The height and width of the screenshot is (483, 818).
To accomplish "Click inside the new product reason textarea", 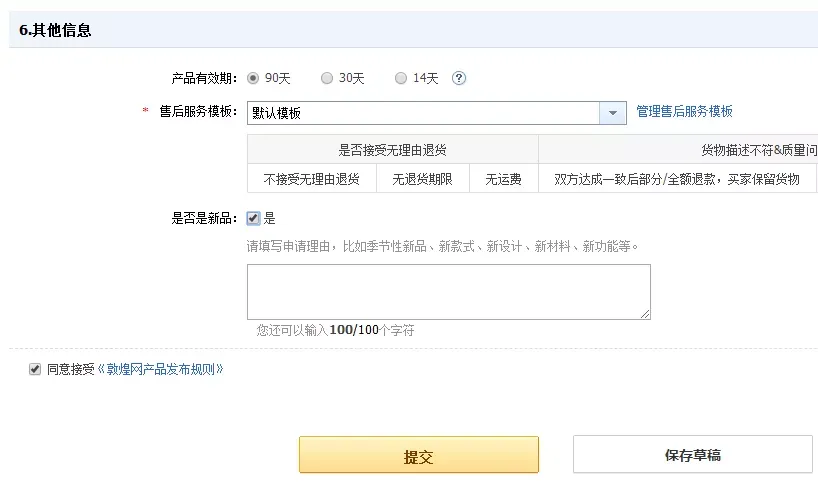I will pos(449,292).
